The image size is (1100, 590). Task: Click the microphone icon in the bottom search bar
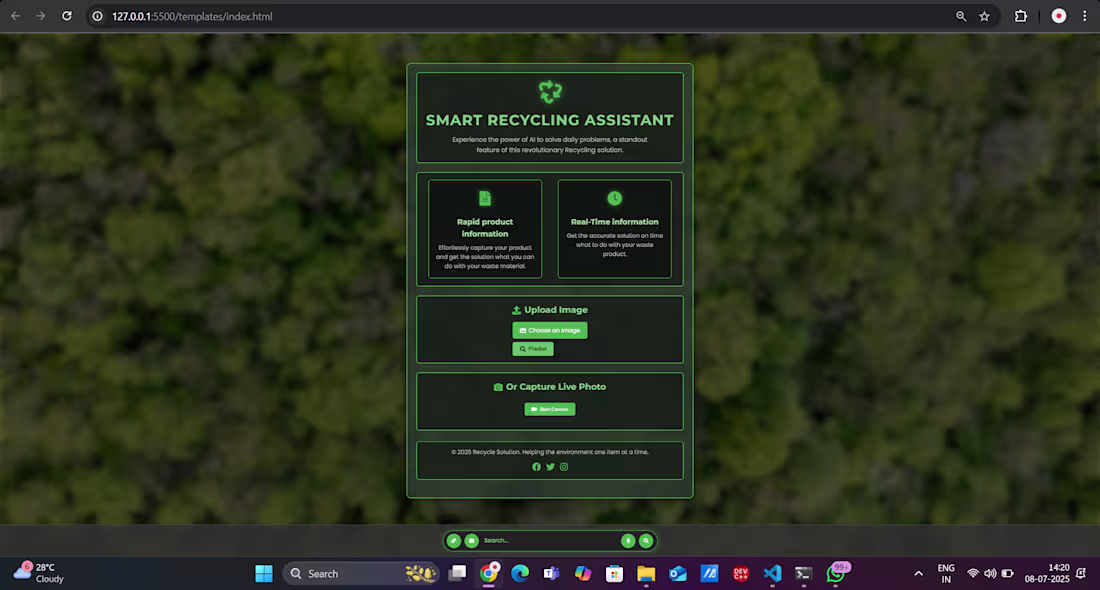click(628, 540)
